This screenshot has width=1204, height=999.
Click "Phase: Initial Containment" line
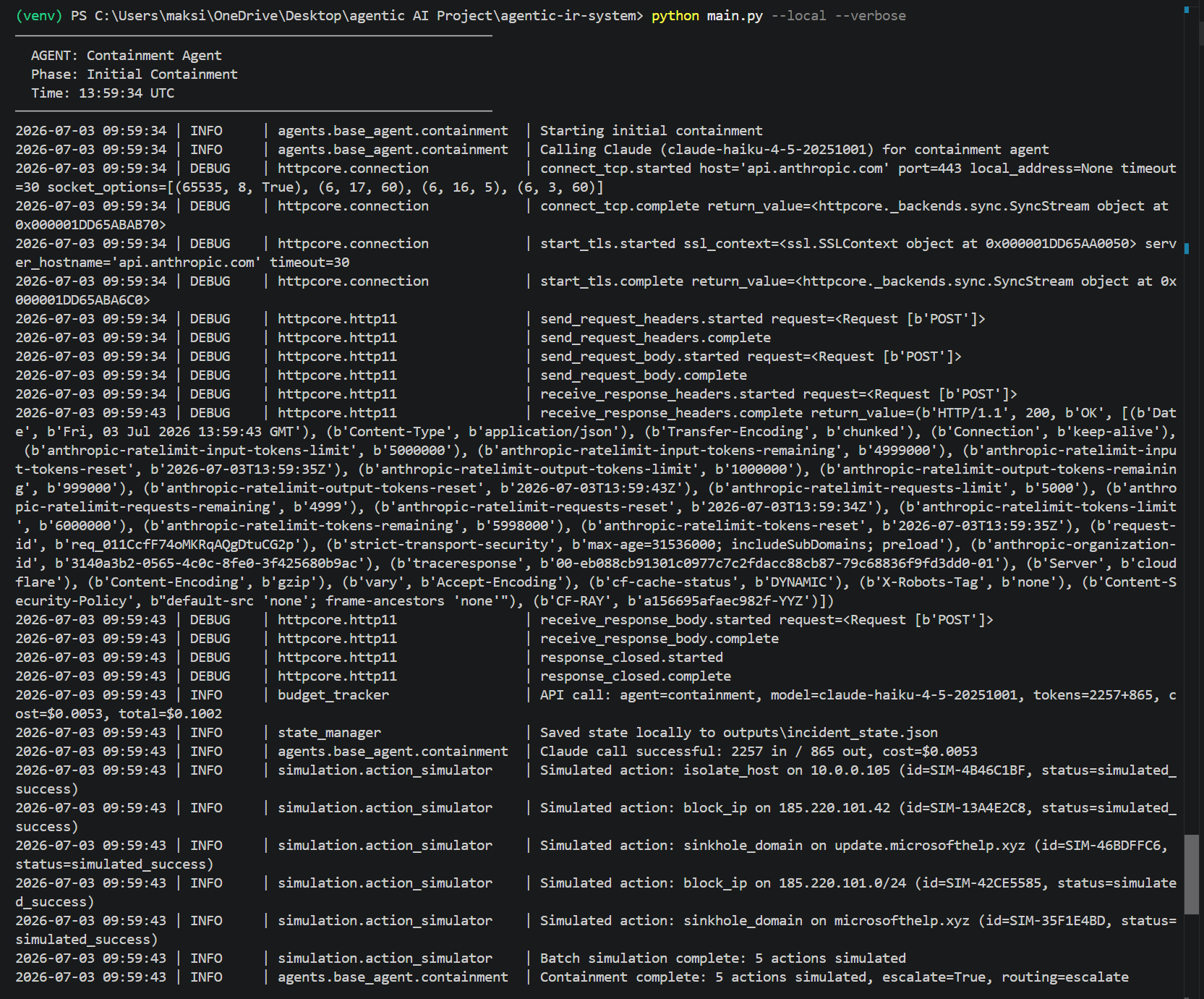(x=135, y=75)
